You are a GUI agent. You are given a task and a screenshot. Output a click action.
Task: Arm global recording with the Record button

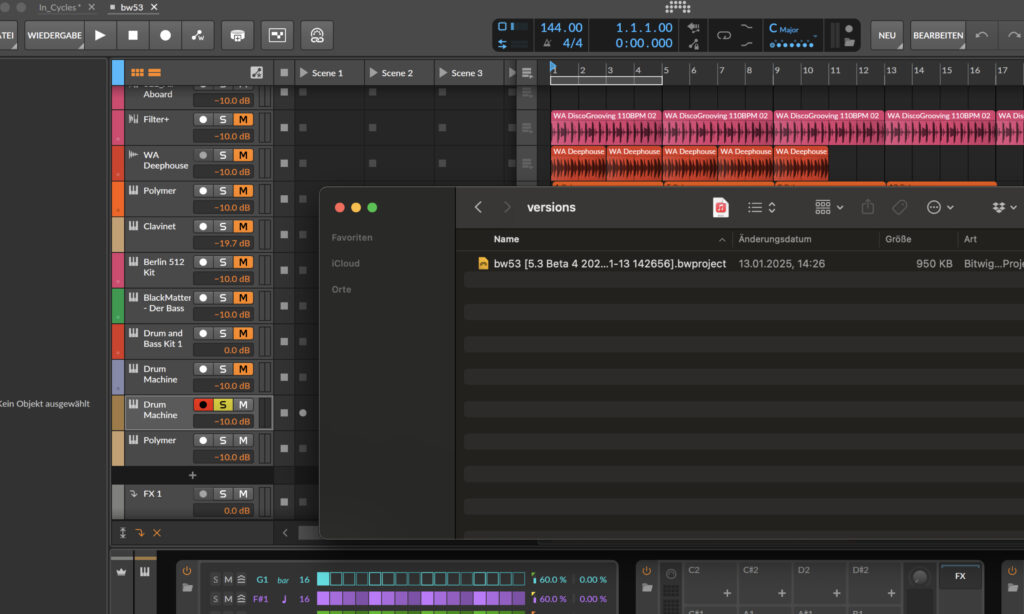point(165,35)
